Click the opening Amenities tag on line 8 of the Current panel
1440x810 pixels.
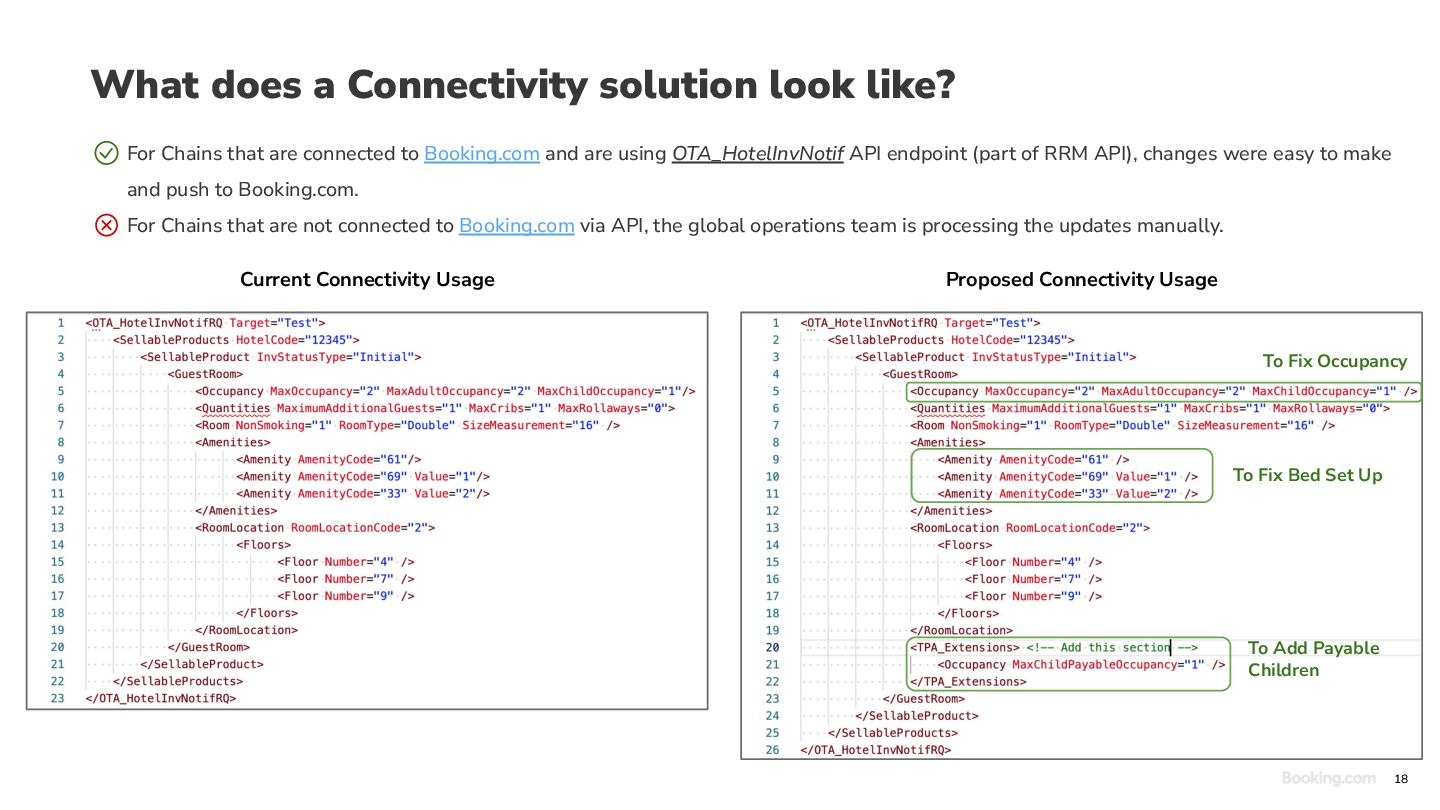(233, 442)
